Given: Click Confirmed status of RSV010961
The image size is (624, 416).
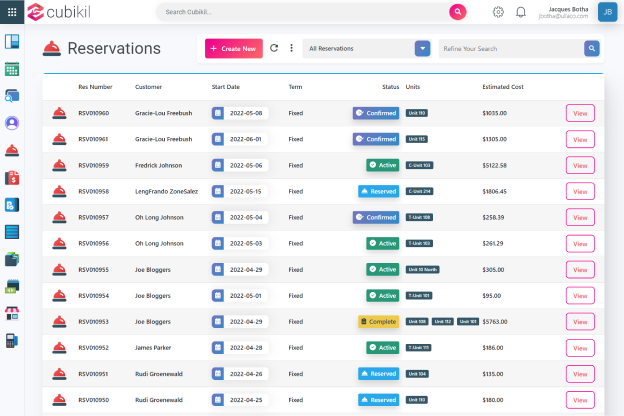Looking at the screenshot, I should click(x=376, y=139).
